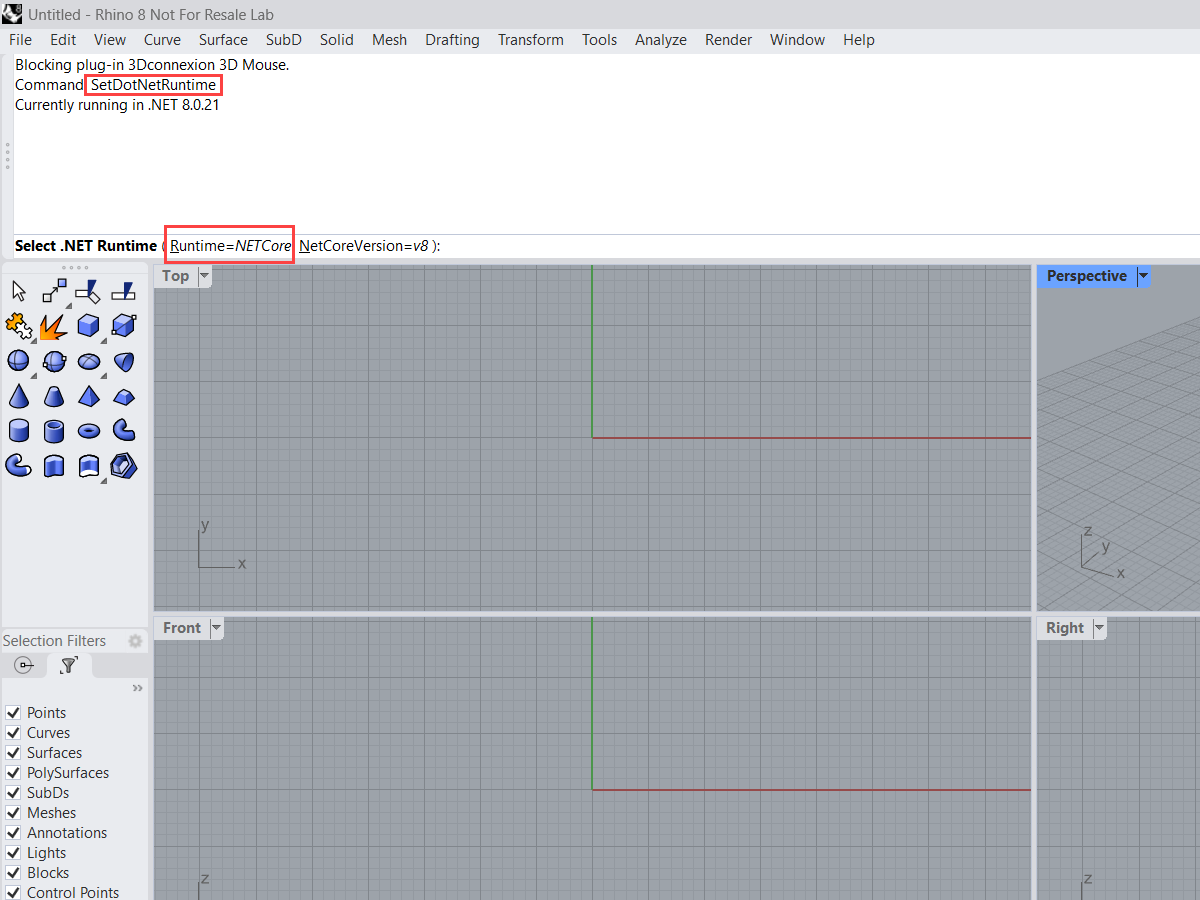This screenshot has width=1200, height=900.
Task: Select the Tube tool
Action: pyautogui.click(x=54, y=430)
